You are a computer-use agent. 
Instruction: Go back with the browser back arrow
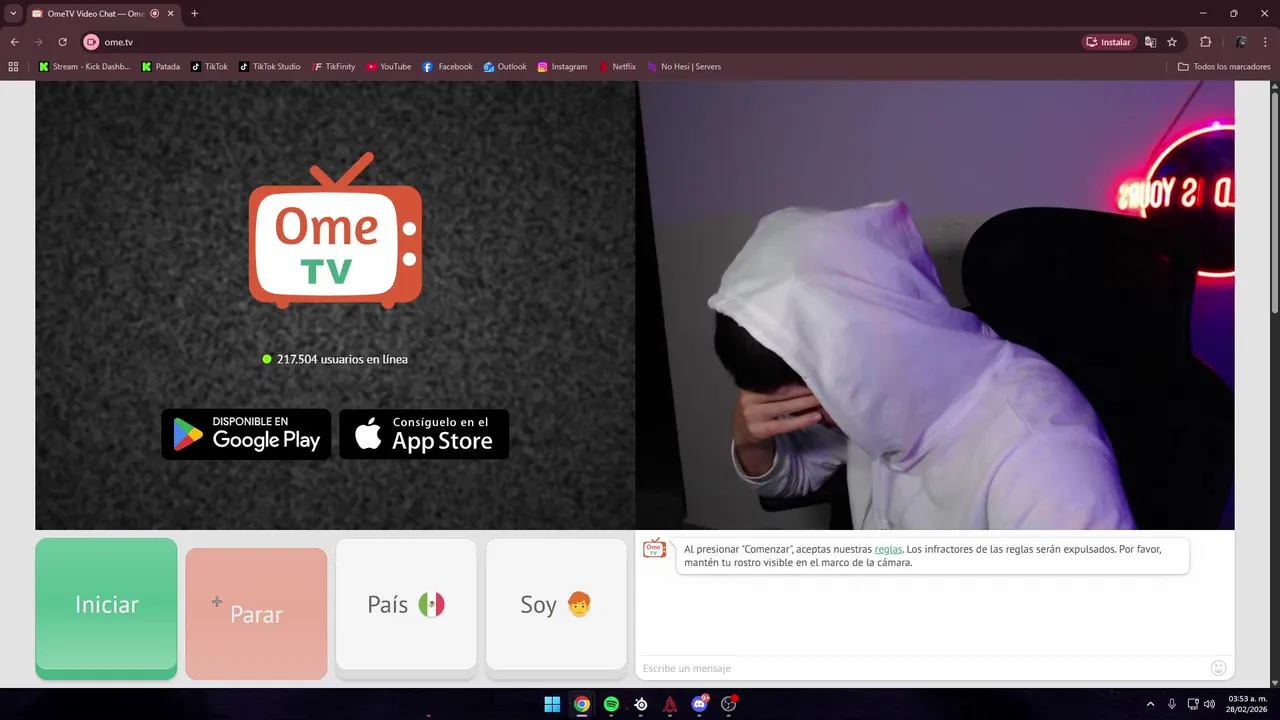click(x=14, y=42)
